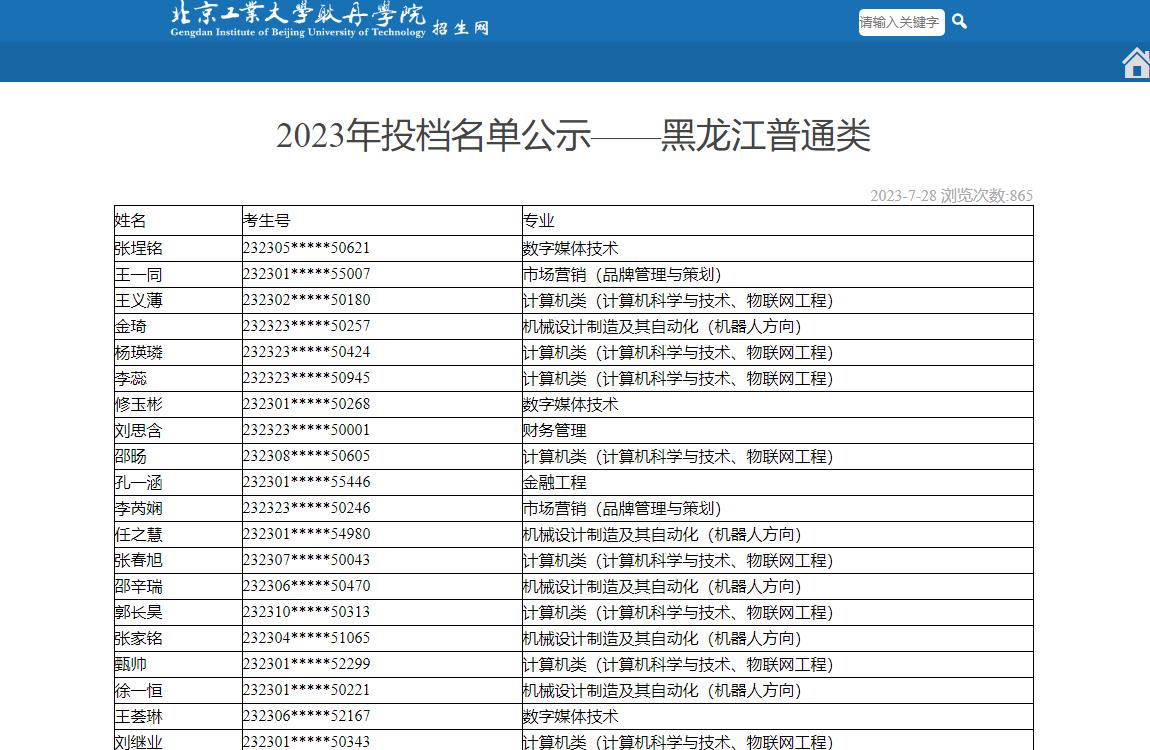Select exam number 232301*****54980
This screenshot has height=750, width=1150.
click(x=307, y=534)
